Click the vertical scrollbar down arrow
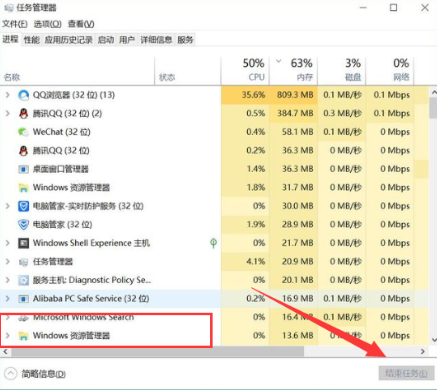Viewport: 437px width, 391px height. [433, 340]
